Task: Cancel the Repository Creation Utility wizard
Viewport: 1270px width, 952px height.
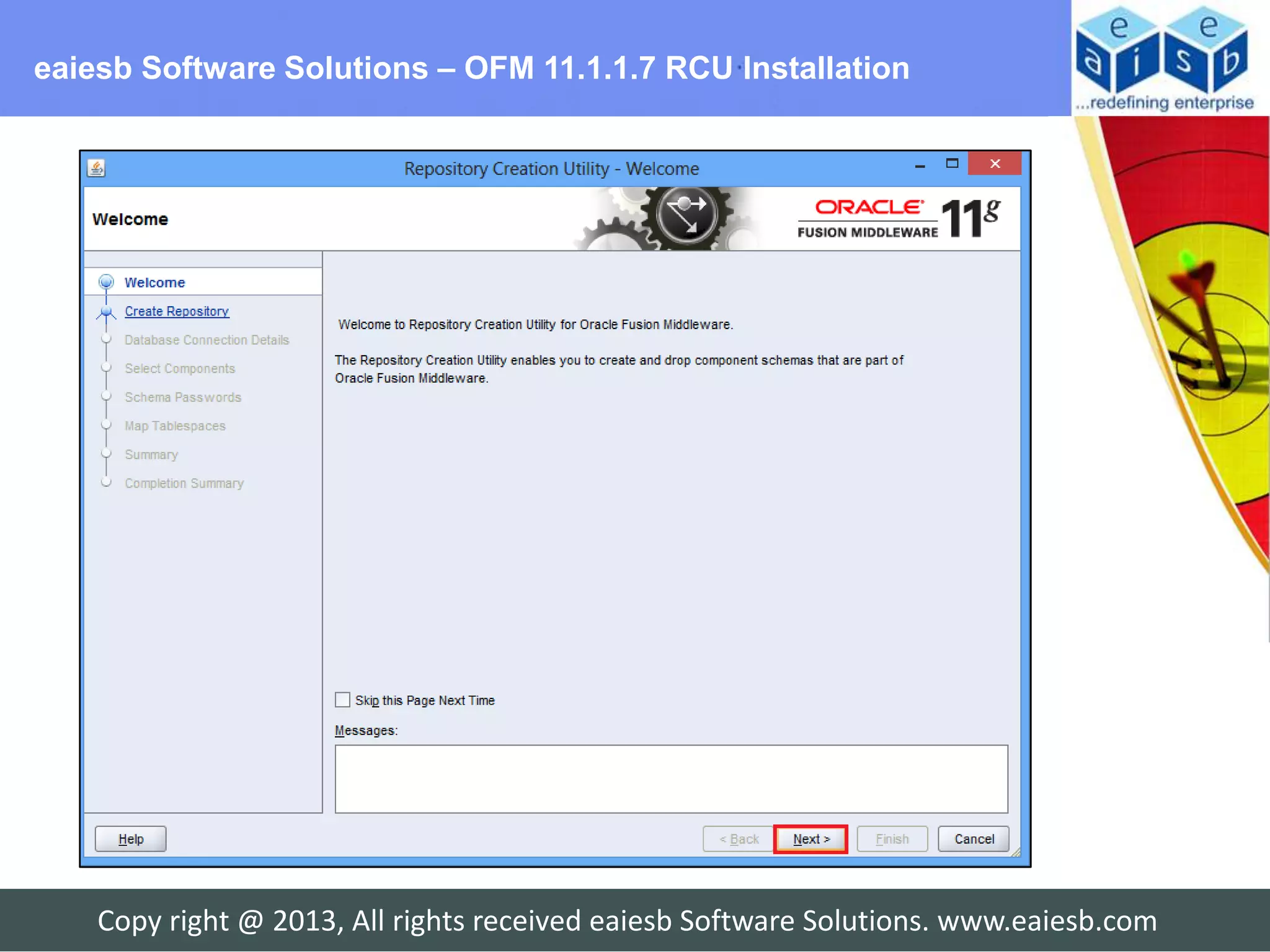Action: 974,839
